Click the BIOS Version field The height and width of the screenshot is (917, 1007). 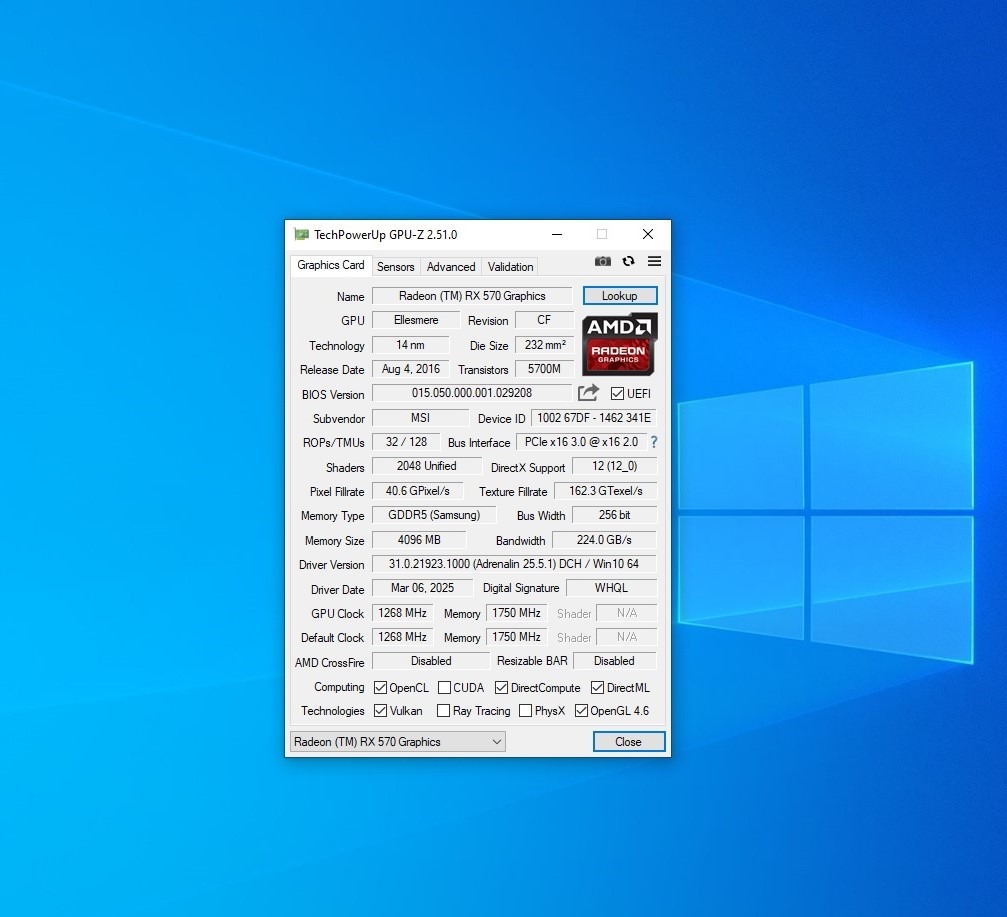pos(472,393)
